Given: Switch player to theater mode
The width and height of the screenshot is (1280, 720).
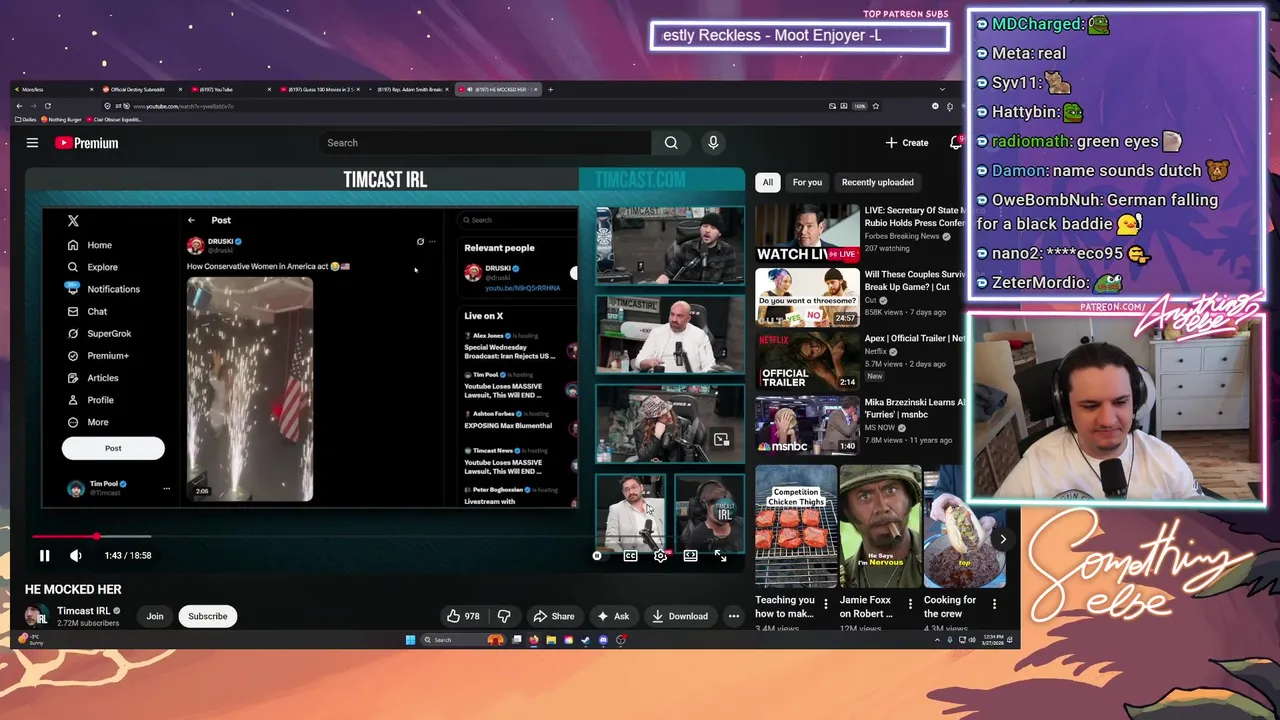Looking at the screenshot, I should [x=690, y=556].
